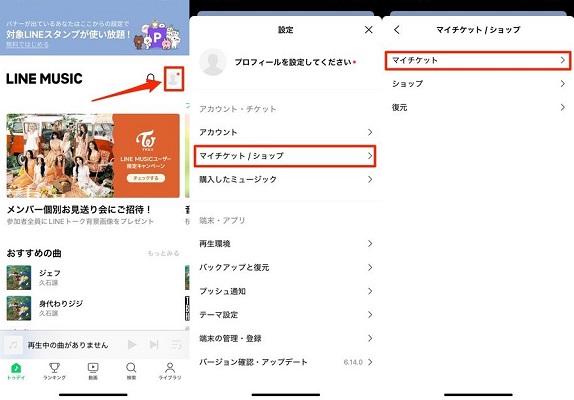Open マイチケット on ticket screen
This screenshot has height=400, width=574.
[478, 60]
